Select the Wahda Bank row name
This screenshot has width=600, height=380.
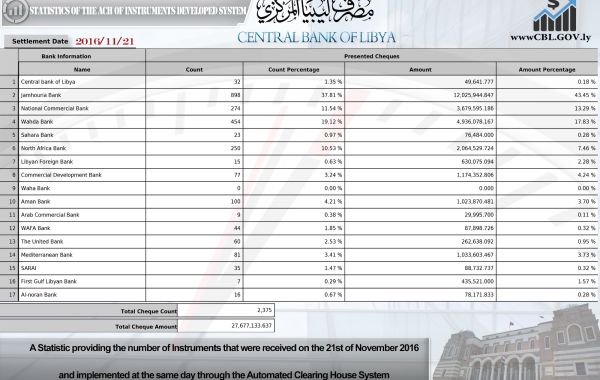coord(37,122)
